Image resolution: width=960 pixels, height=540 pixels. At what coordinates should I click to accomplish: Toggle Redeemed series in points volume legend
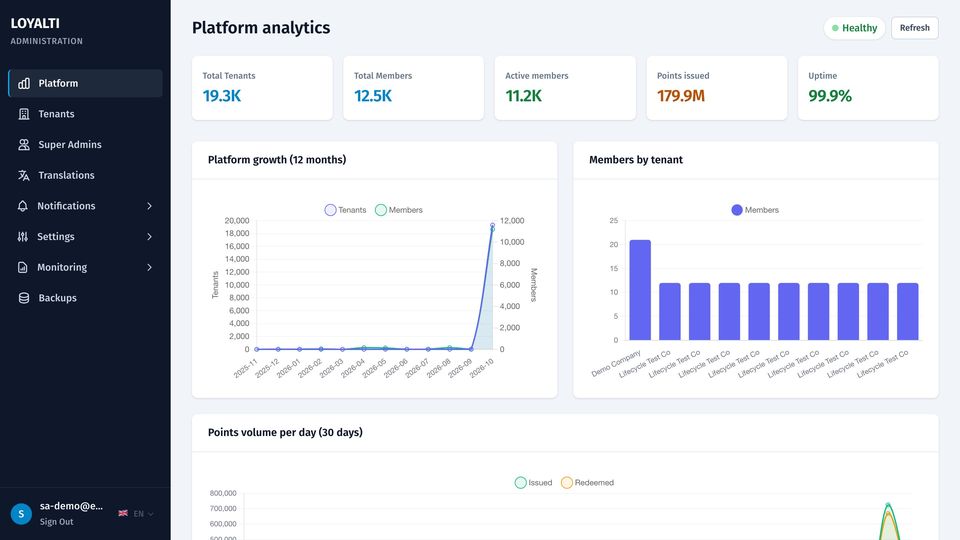tap(587, 482)
